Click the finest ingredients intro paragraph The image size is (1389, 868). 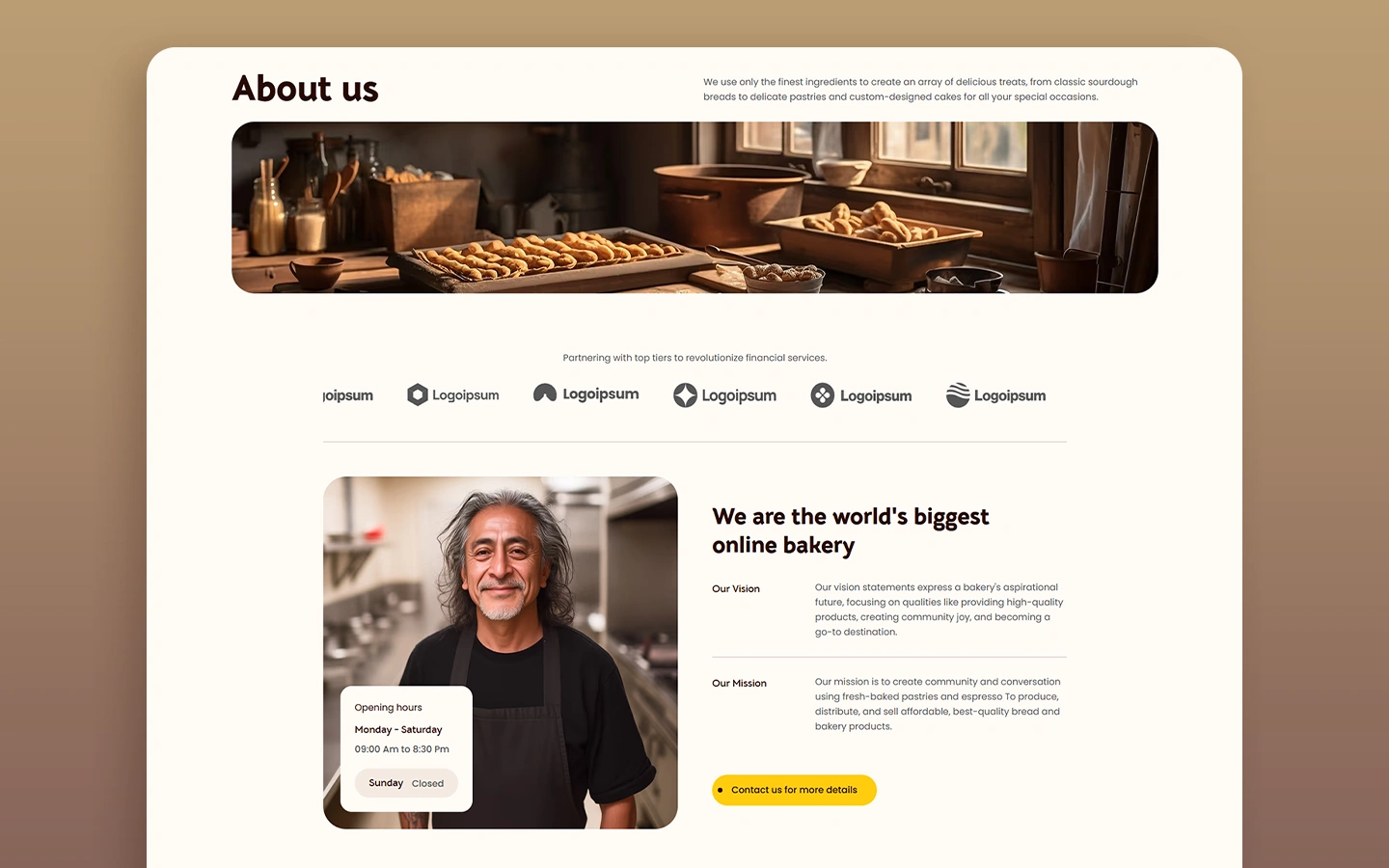tap(920, 89)
